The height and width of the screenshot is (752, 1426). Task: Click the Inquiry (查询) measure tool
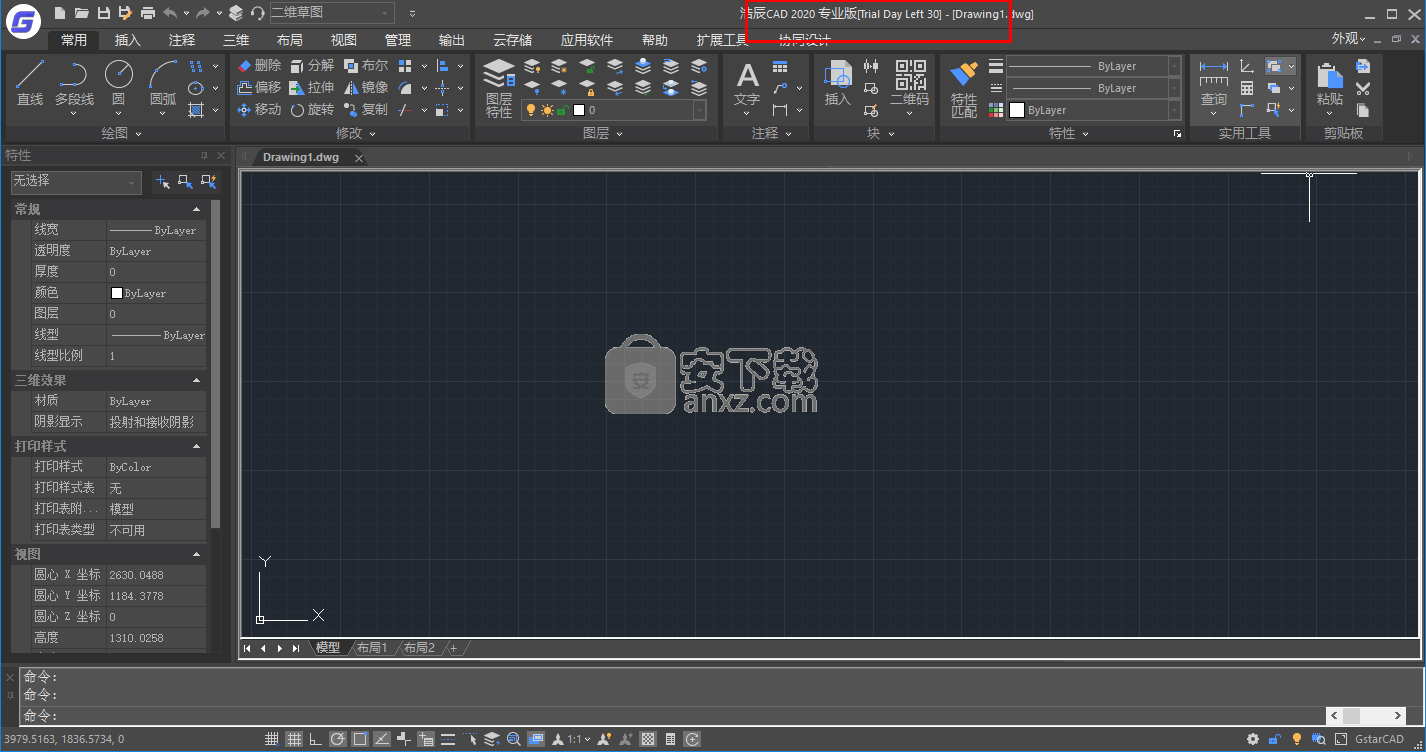(1213, 84)
